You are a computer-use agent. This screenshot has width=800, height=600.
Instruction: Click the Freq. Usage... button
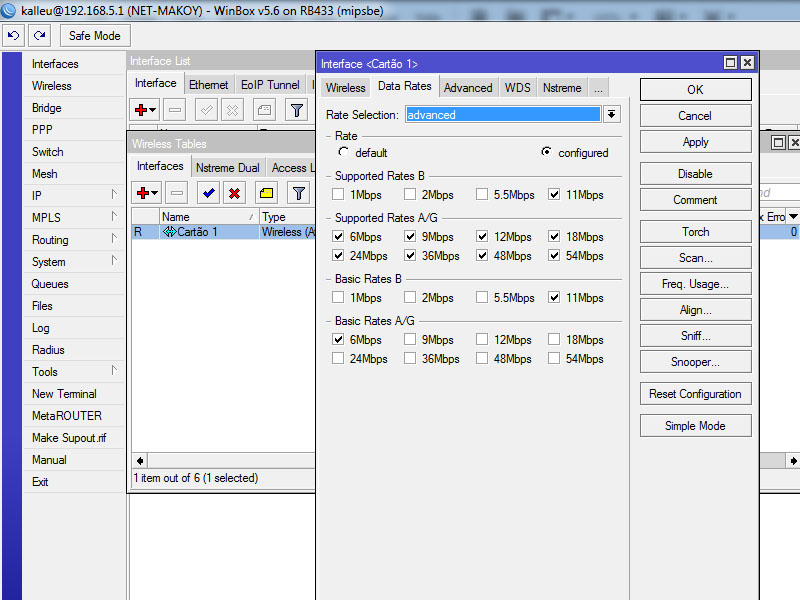point(695,284)
